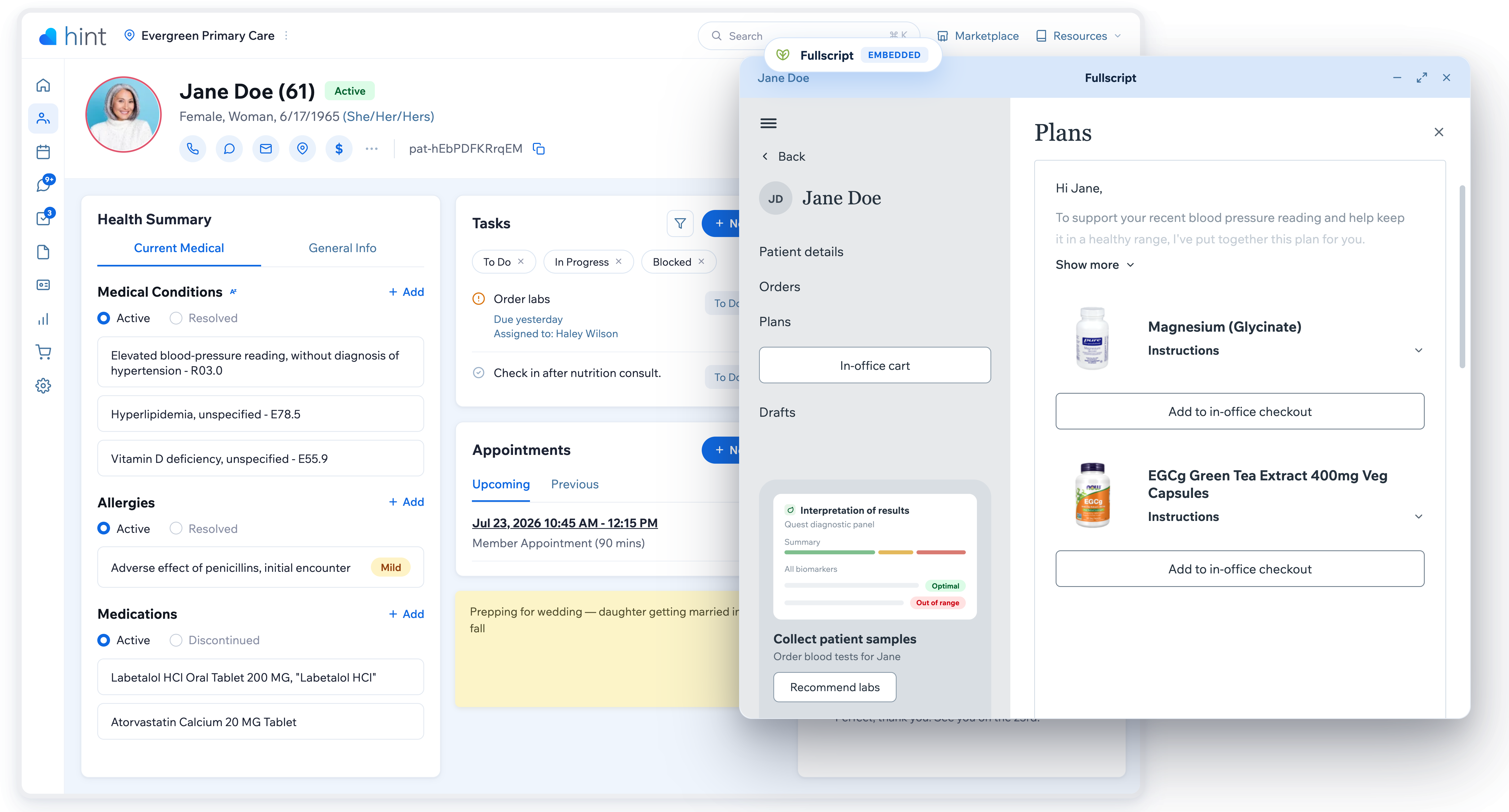Open patient billing dollar icon

339,149
